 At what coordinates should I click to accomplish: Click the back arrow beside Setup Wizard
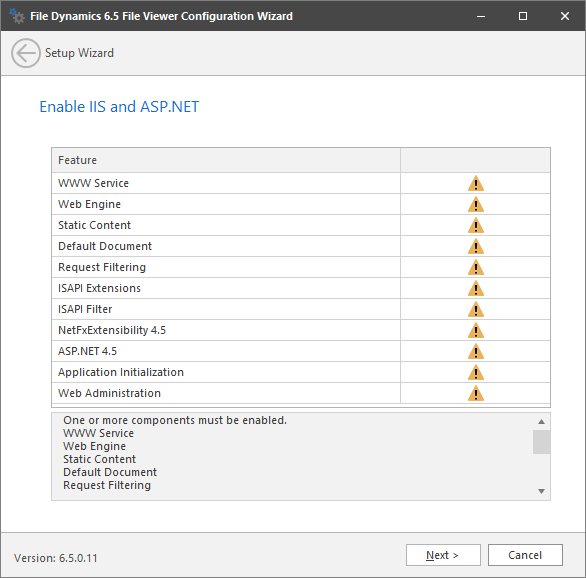[x=25, y=53]
